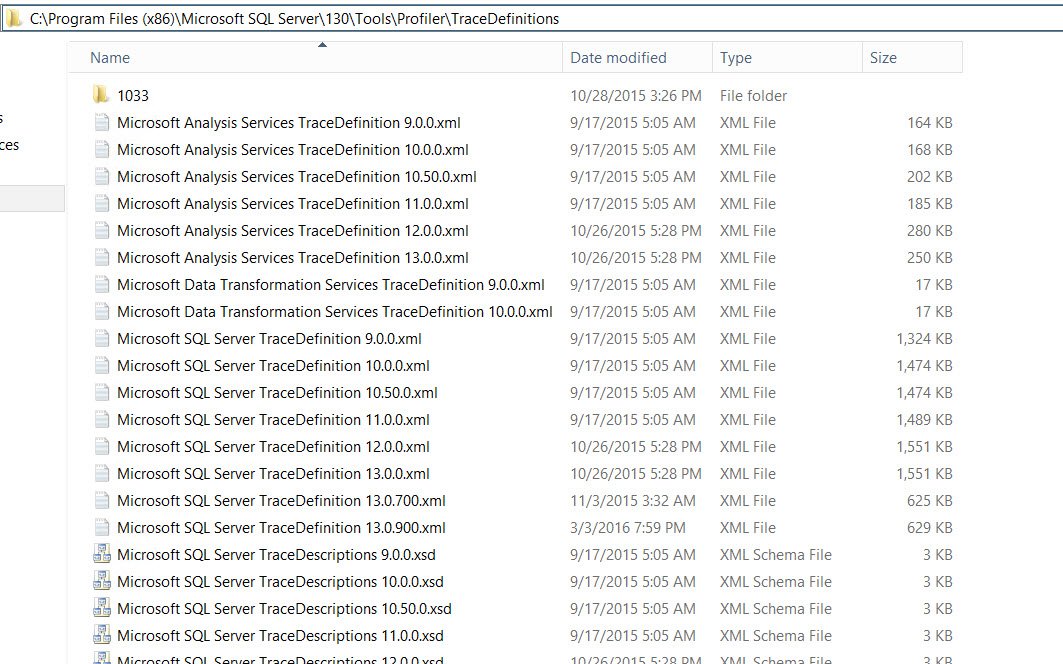1063x664 pixels.
Task: Select file name Microsoft Analysis Services TraceDefinition 10.50.0.xml
Action: pyautogui.click(x=296, y=177)
